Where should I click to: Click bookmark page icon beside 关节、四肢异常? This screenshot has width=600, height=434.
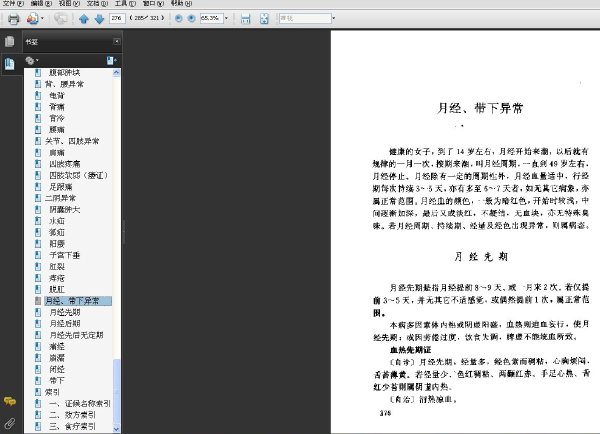click(38, 141)
